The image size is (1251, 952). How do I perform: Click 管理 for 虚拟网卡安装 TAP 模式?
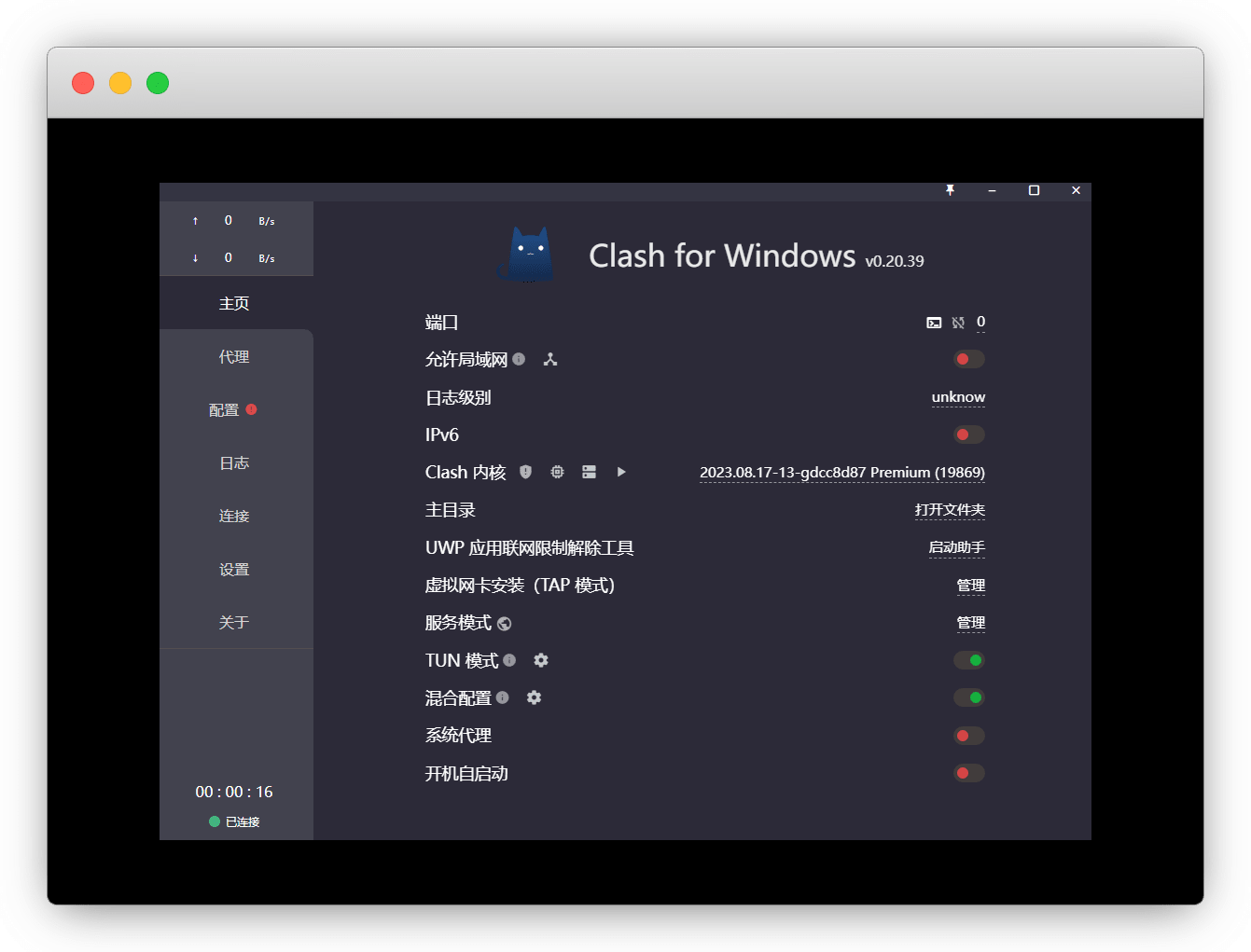tap(971, 586)
